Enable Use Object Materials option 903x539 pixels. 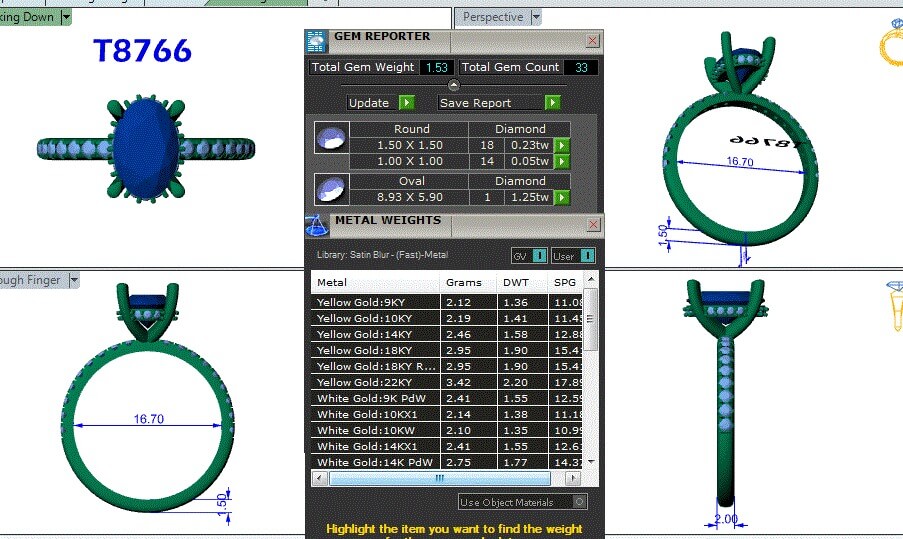[x=580, y=502]
